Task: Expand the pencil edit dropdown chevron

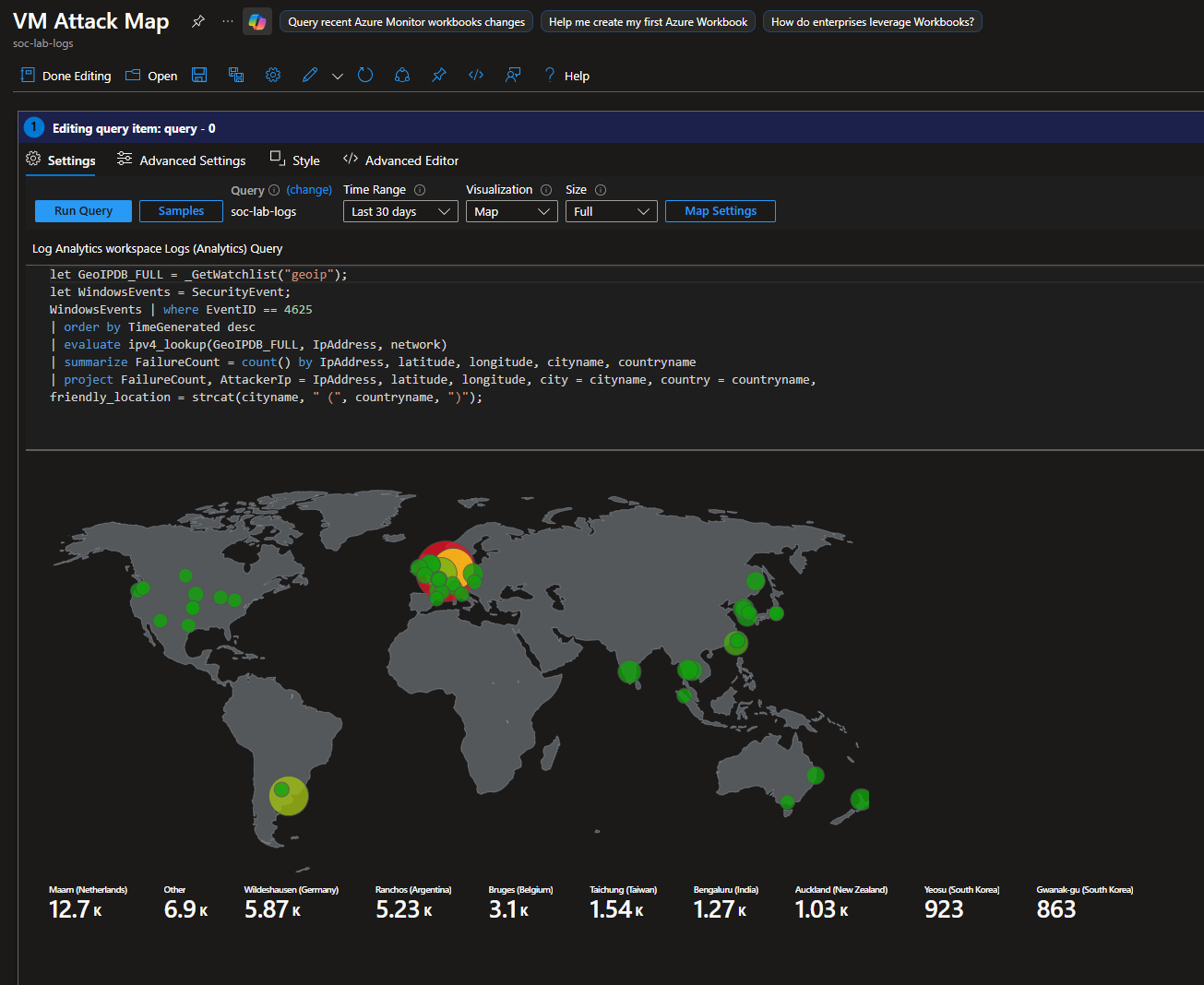Action: (338, 77)
